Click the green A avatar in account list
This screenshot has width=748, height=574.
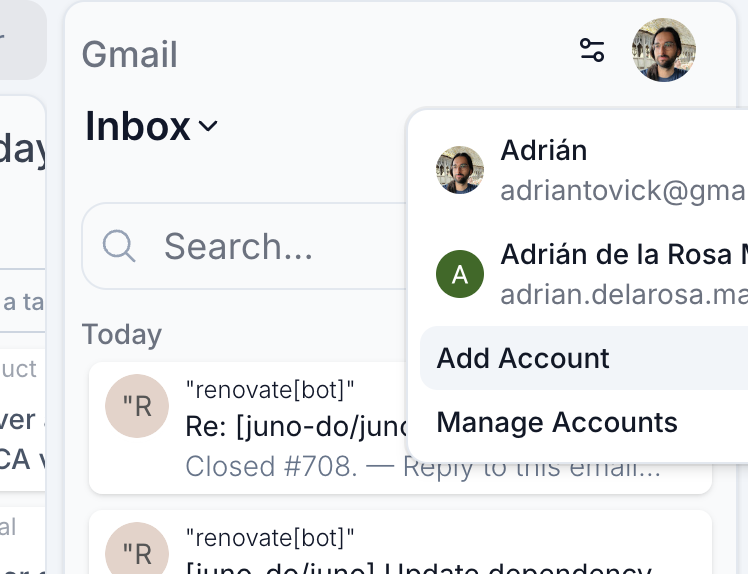[460, 274]
